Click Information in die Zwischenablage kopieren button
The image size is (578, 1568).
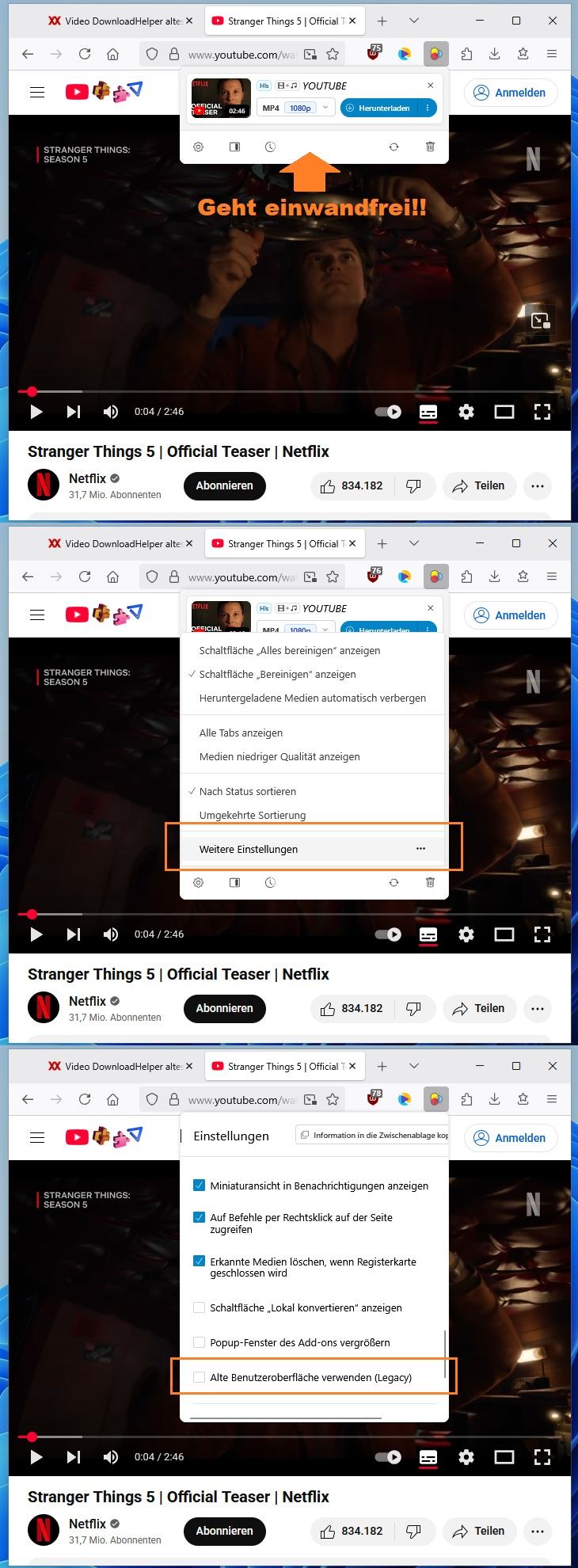click(x=372, y=1135)
